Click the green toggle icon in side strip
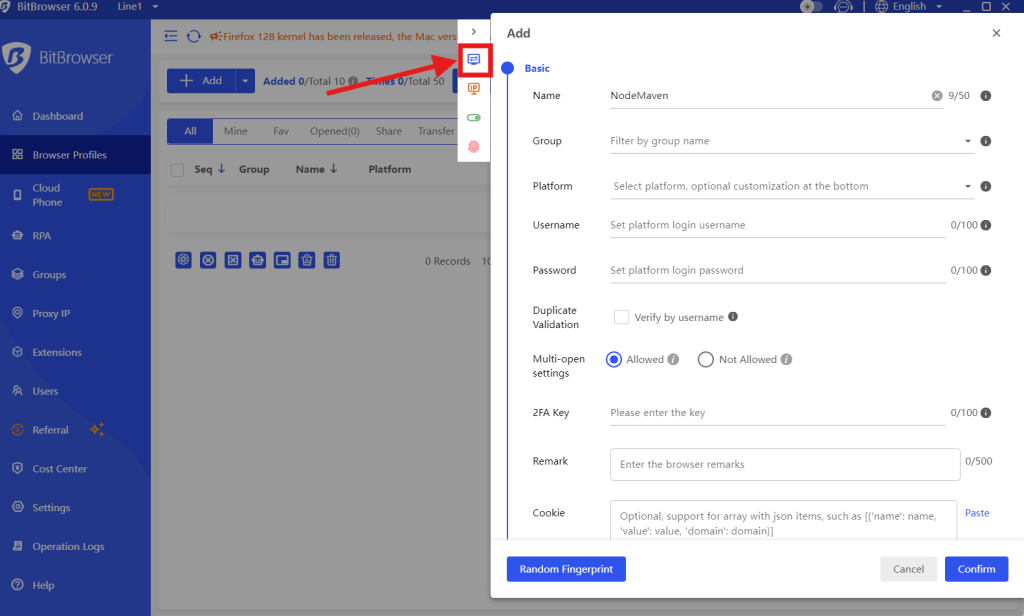This screenshot has width=1024, height=616. (474, 117)
